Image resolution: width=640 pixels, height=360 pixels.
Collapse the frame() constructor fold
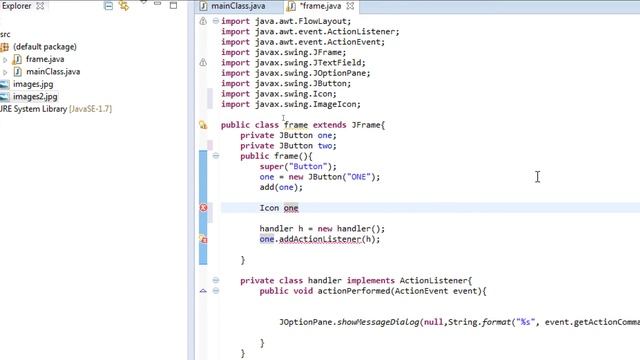point(216,156)
